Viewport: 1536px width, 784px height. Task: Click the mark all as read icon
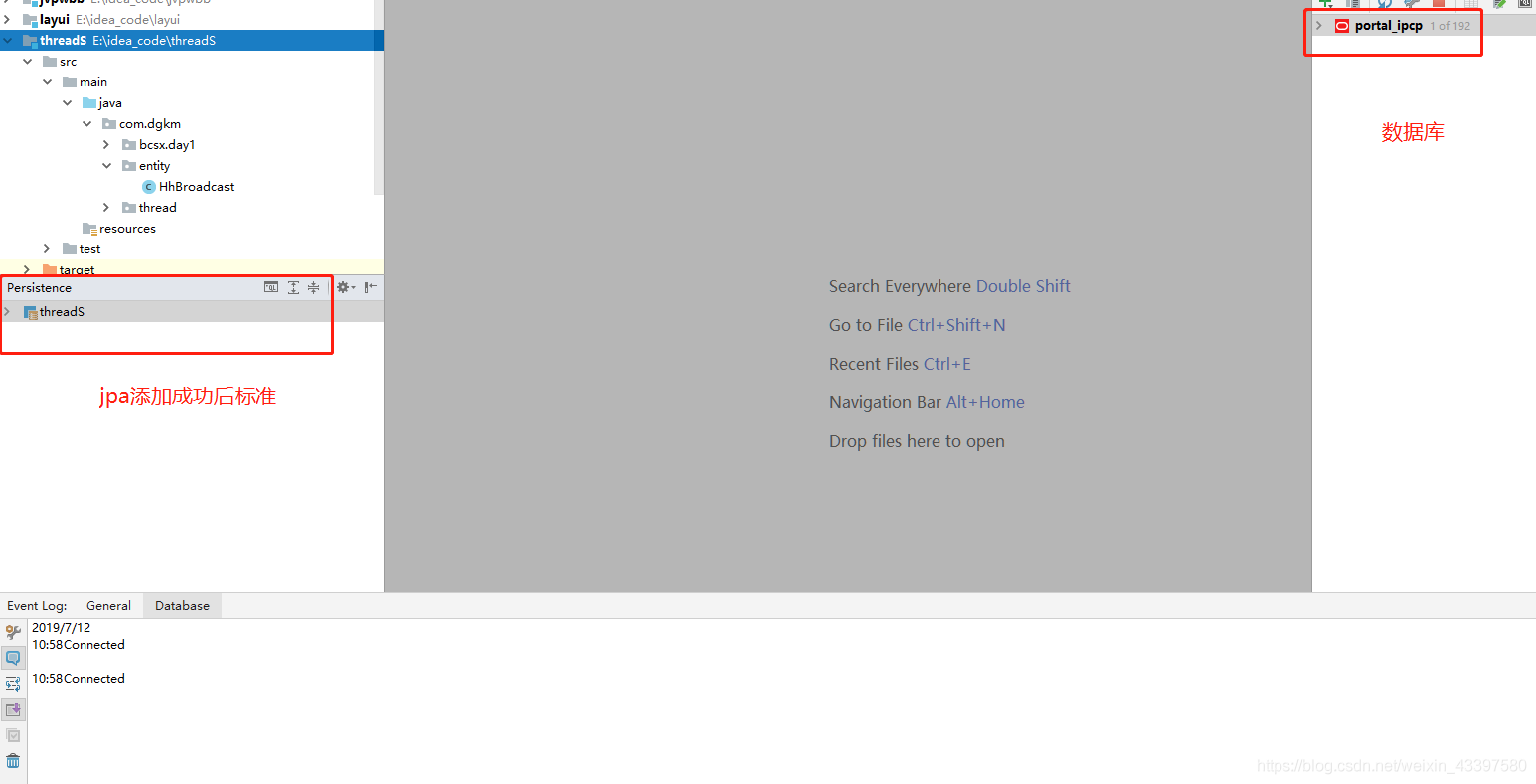coord(13,735)
